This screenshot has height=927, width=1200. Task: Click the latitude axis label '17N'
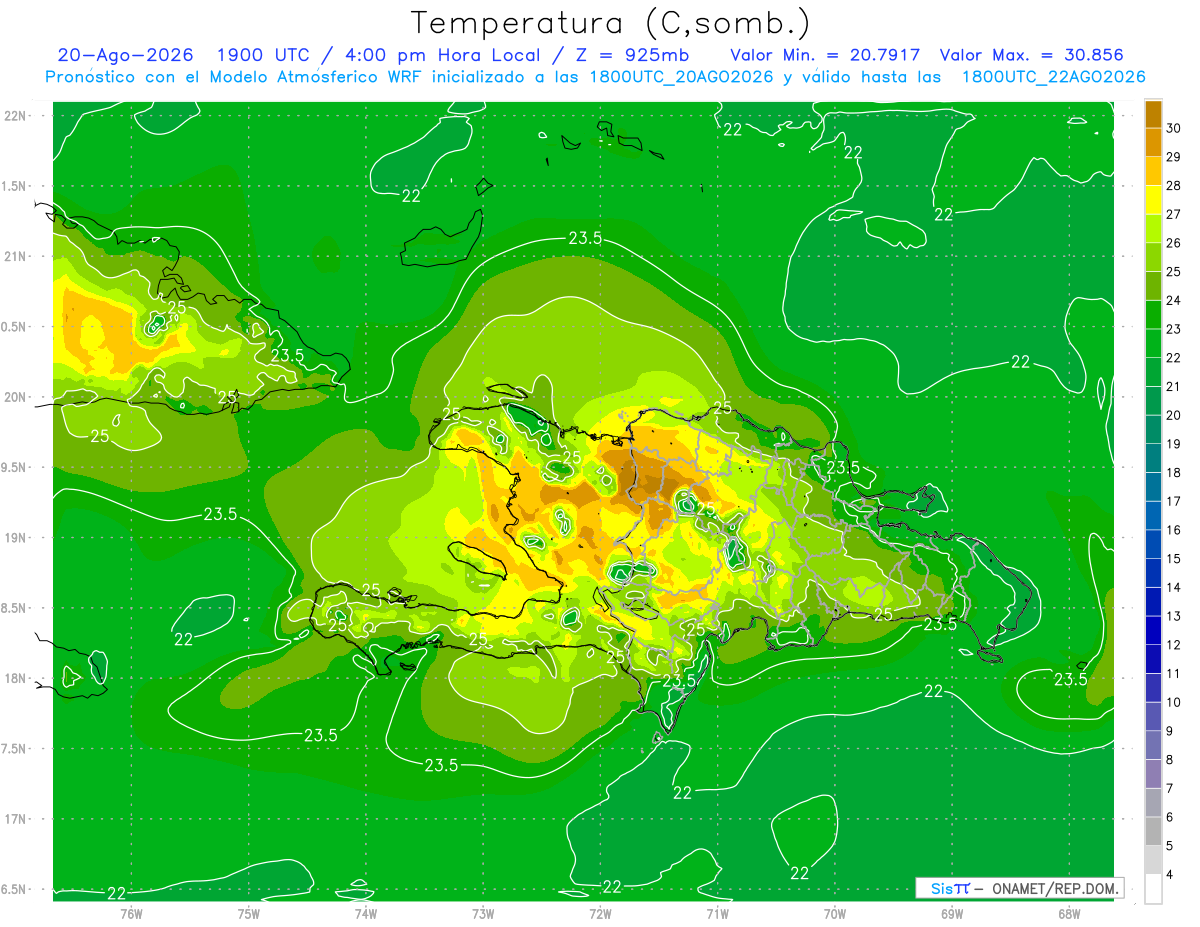pos(14,819)
